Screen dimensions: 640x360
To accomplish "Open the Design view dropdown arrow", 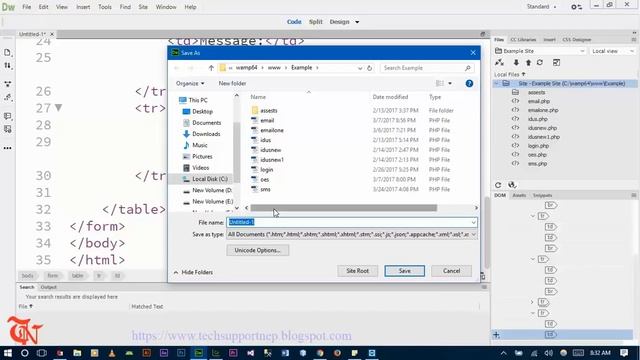I will click(x=357, y=22).
